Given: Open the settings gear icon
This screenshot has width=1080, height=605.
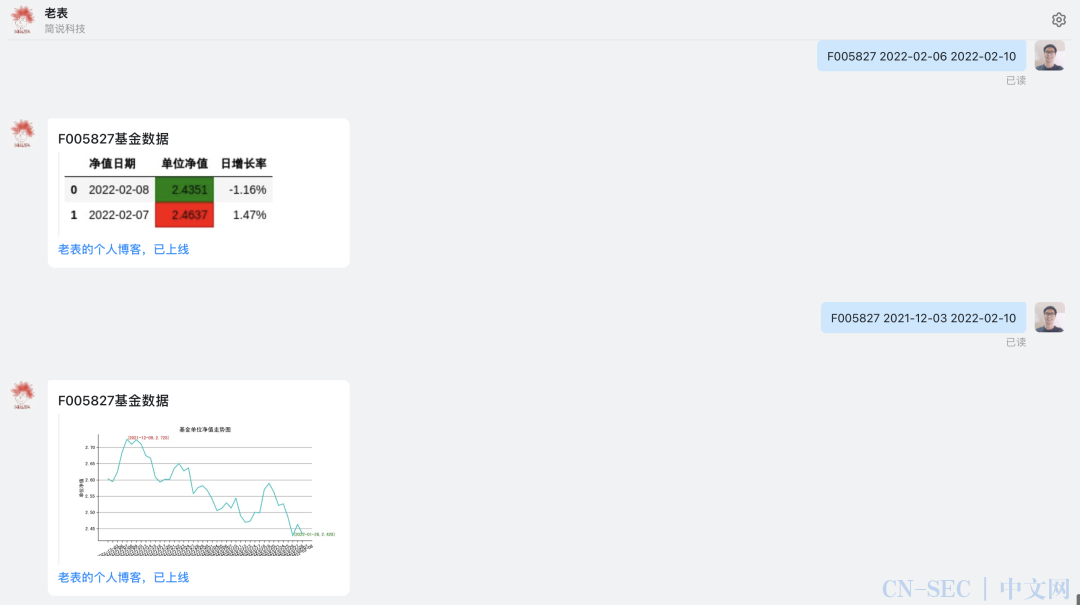Looking at the screenshot, I should click(x=1059, y=20).
